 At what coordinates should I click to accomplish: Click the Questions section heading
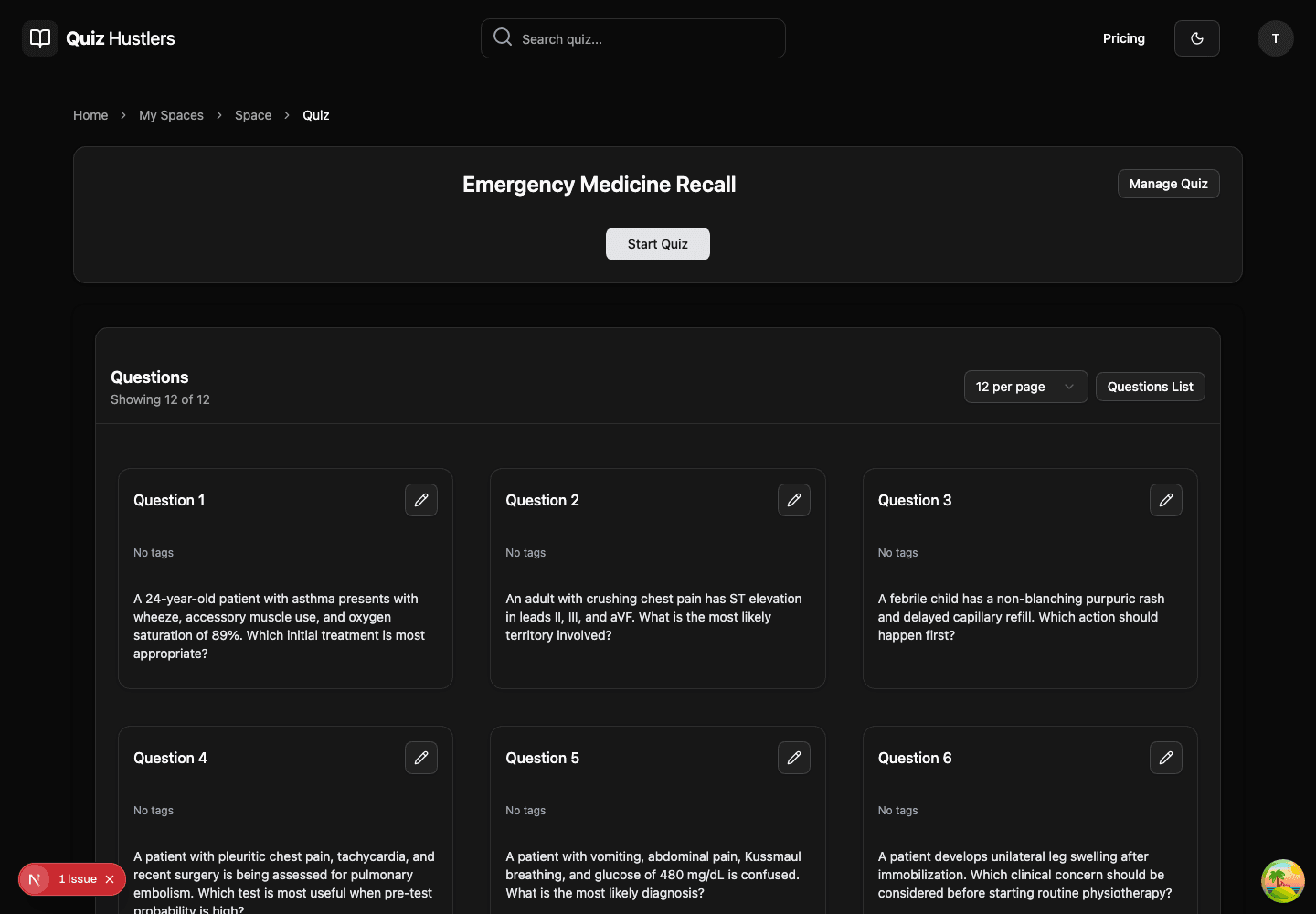pyautogui.click(x=150, y=377)
